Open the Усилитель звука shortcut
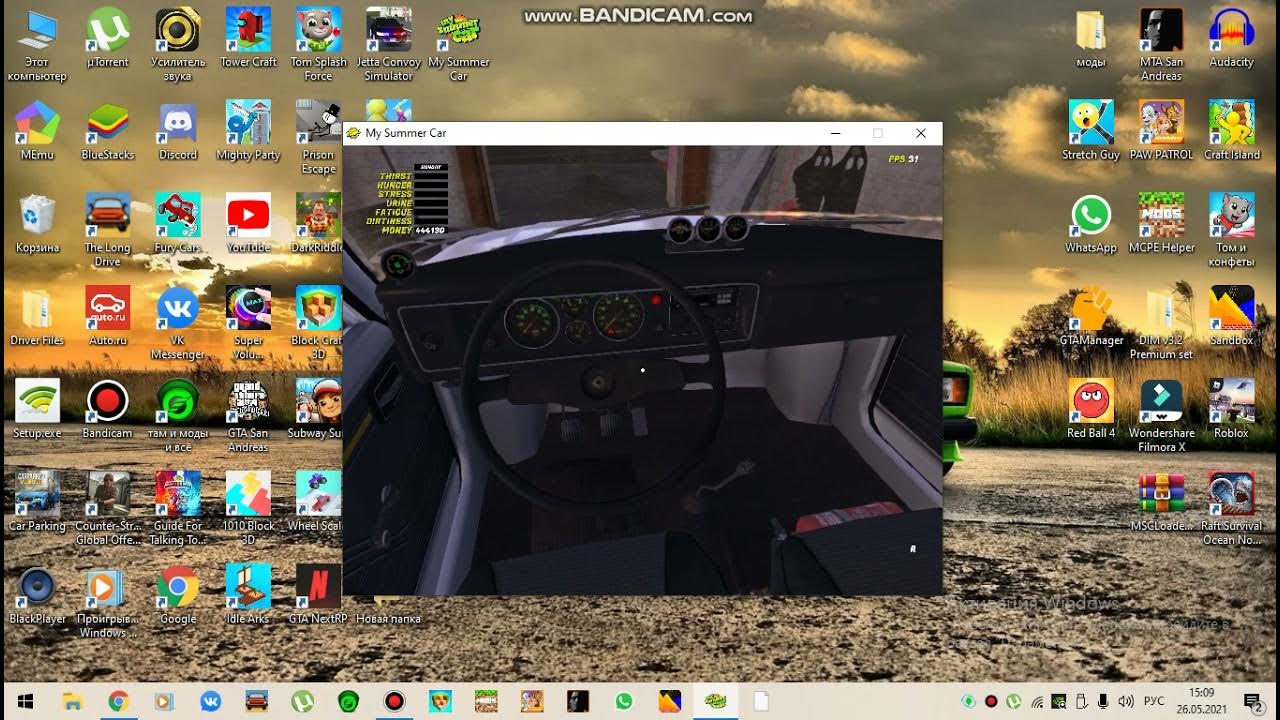 coord(178,45)
